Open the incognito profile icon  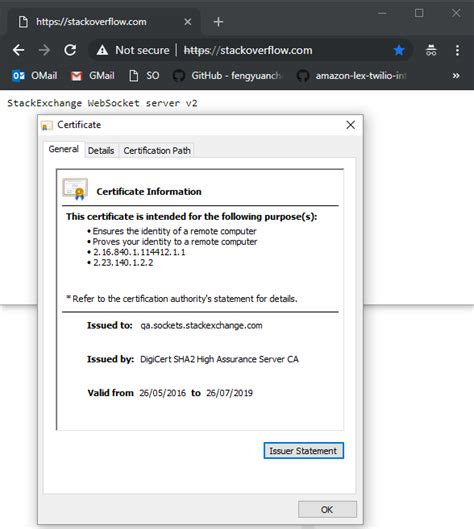[431, 50]
